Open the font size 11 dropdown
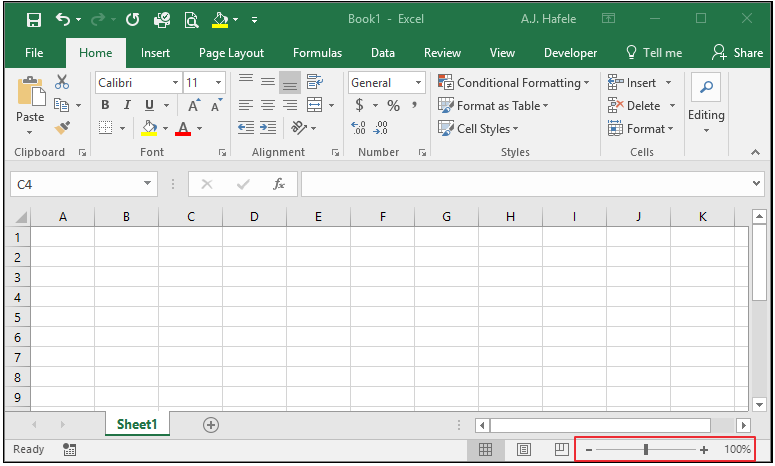 (218, 83)
